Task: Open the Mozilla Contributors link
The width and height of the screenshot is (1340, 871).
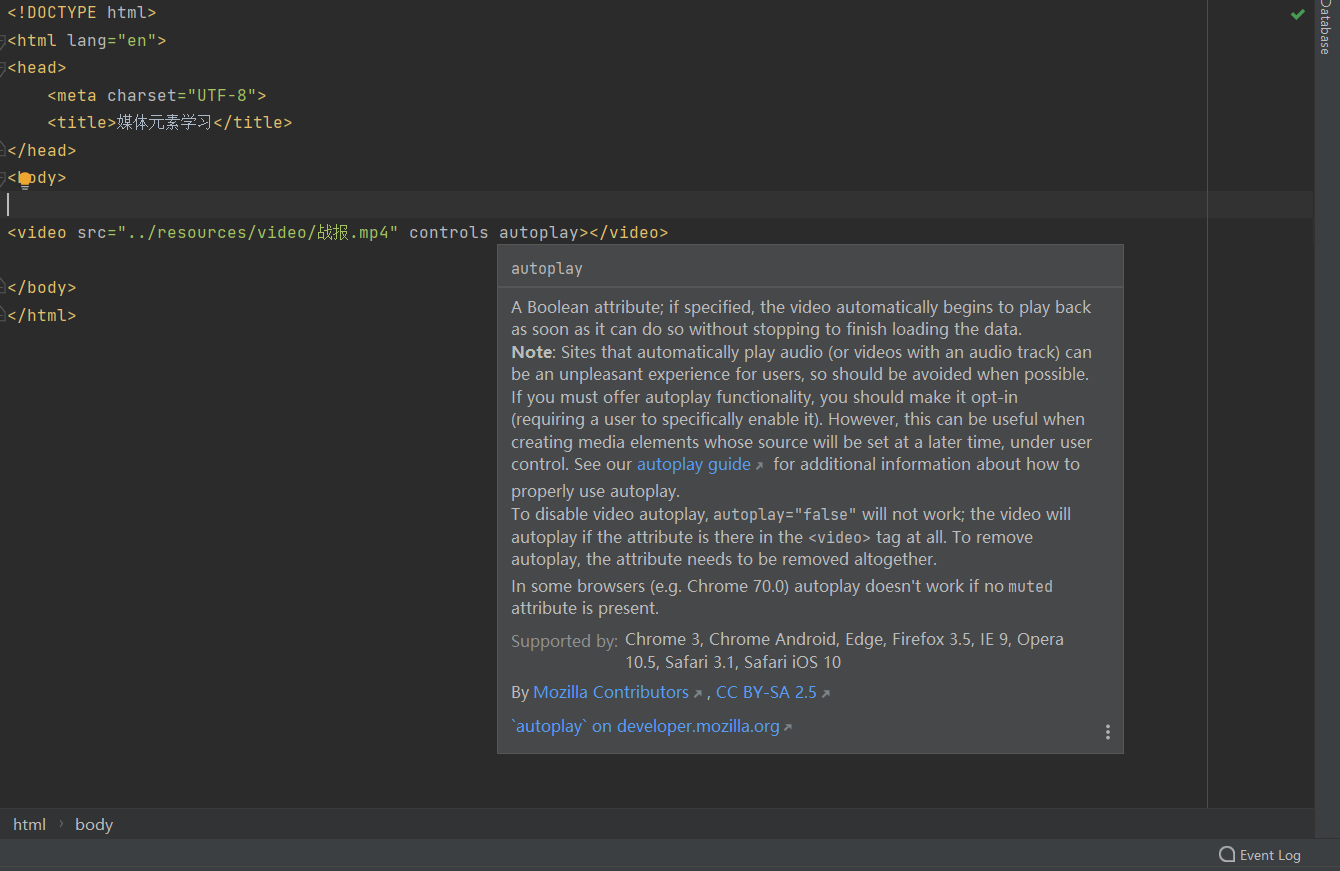Action: coord(611,692)
